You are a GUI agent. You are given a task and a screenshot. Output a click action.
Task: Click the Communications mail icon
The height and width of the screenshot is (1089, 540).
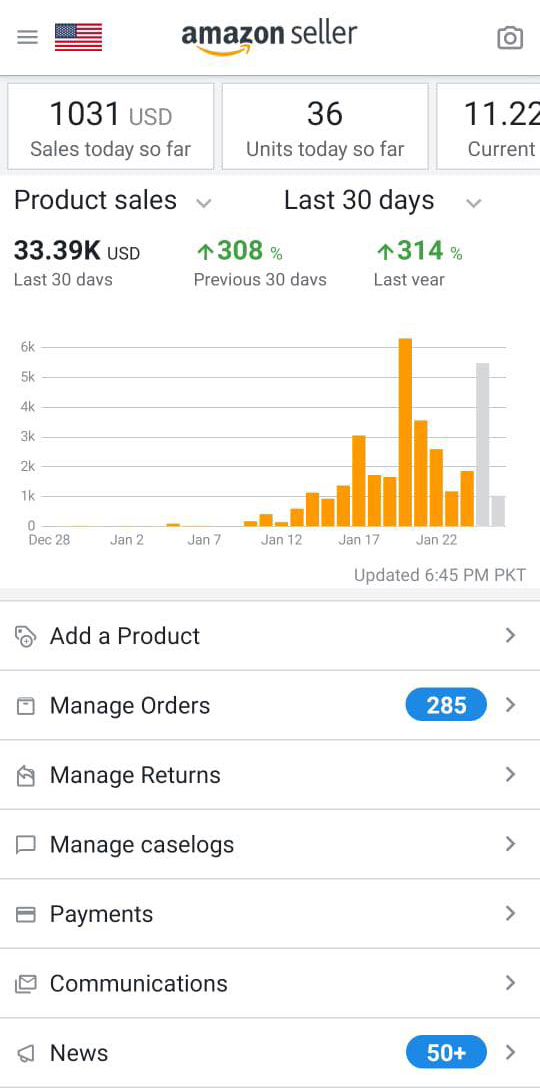(26, 984)
